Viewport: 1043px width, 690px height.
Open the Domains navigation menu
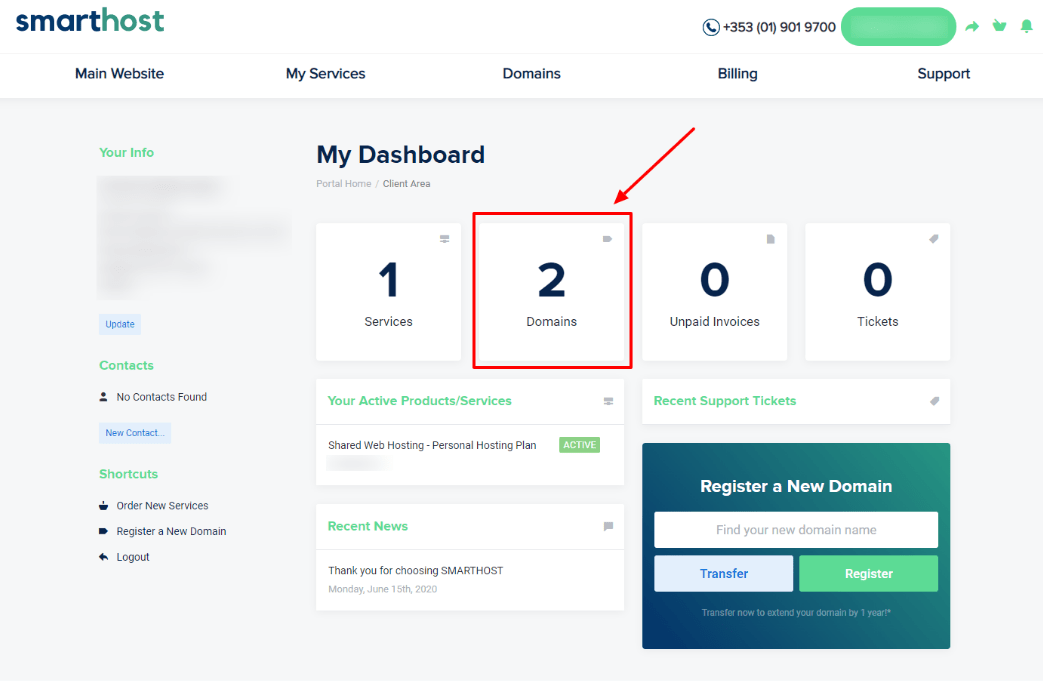click(531, 74)
